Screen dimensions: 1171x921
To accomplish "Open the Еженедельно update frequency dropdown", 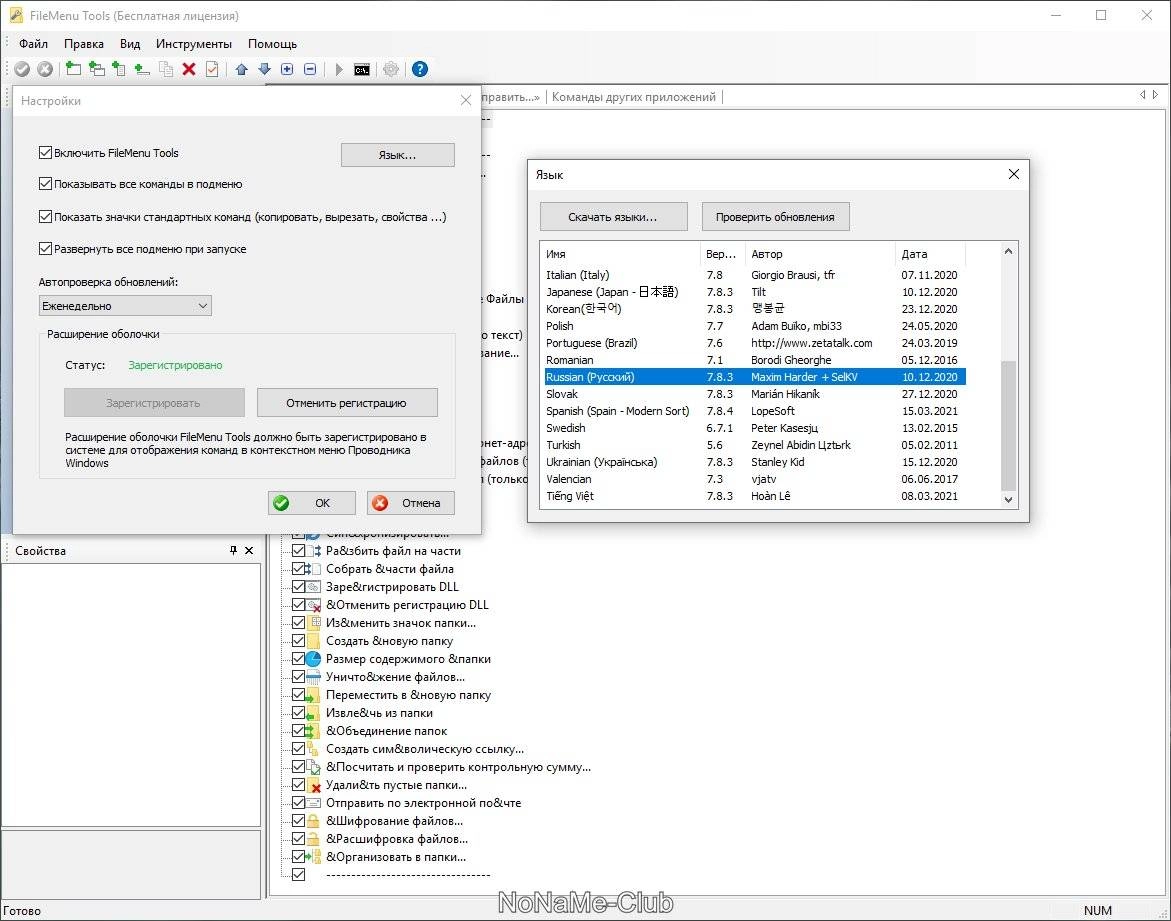I will click(125, 306).
